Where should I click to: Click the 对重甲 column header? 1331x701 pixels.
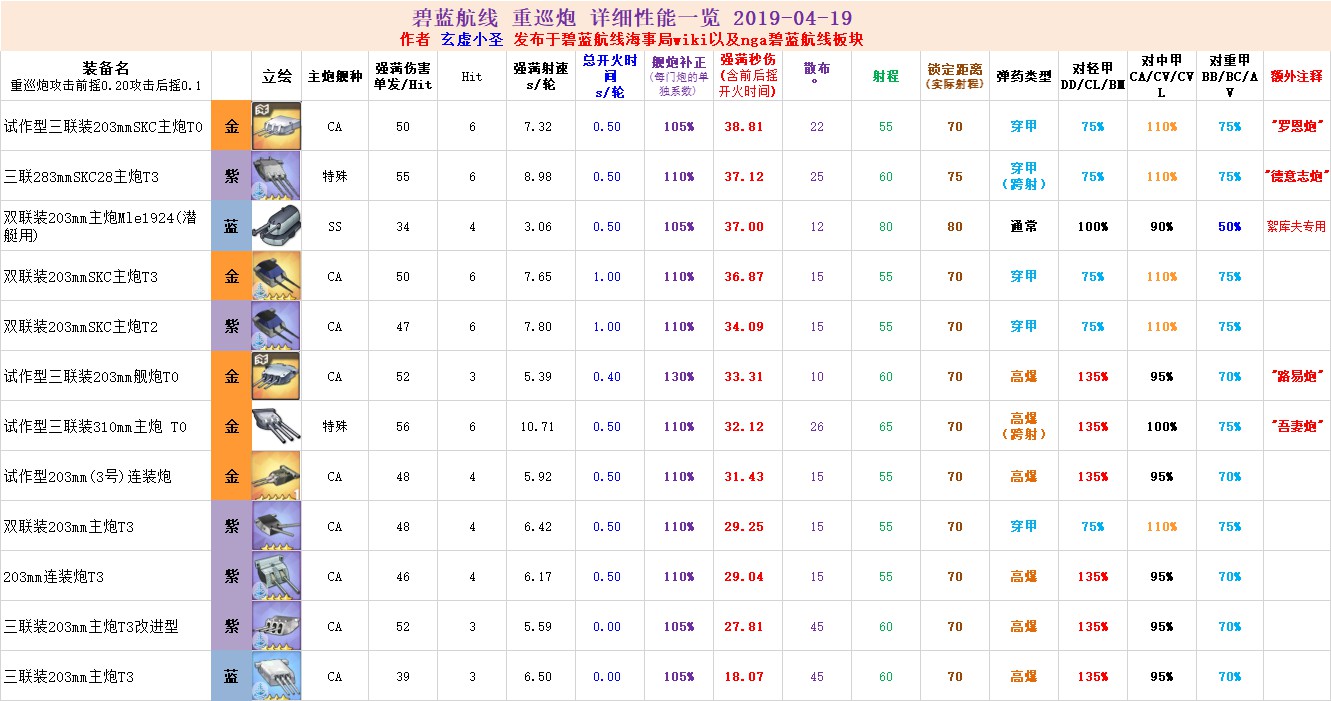pos(1229,76)
